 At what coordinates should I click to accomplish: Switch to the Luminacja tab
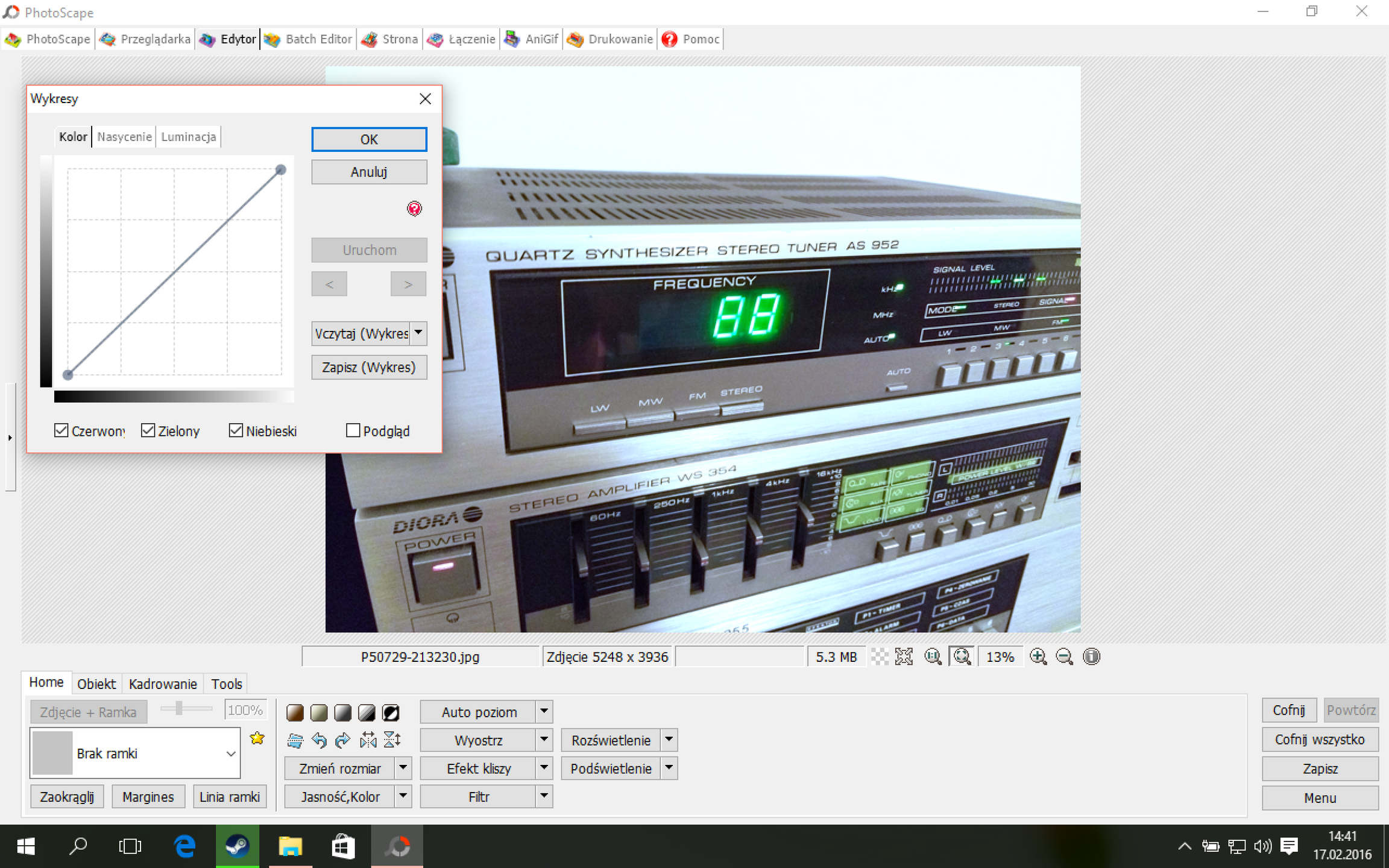pos(189,137)
